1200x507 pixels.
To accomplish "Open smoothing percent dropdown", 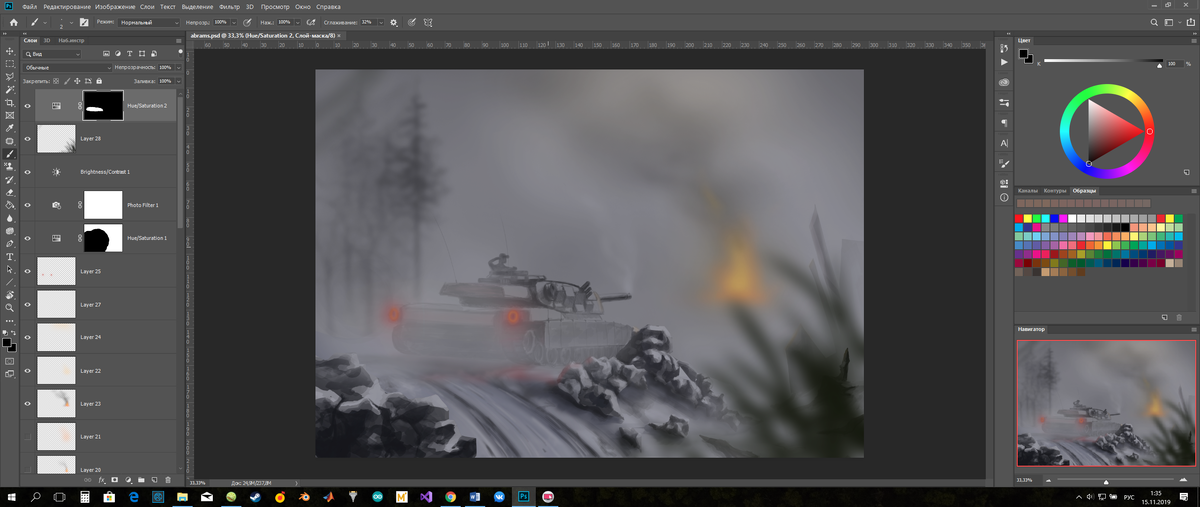I will tap(380, 21).
